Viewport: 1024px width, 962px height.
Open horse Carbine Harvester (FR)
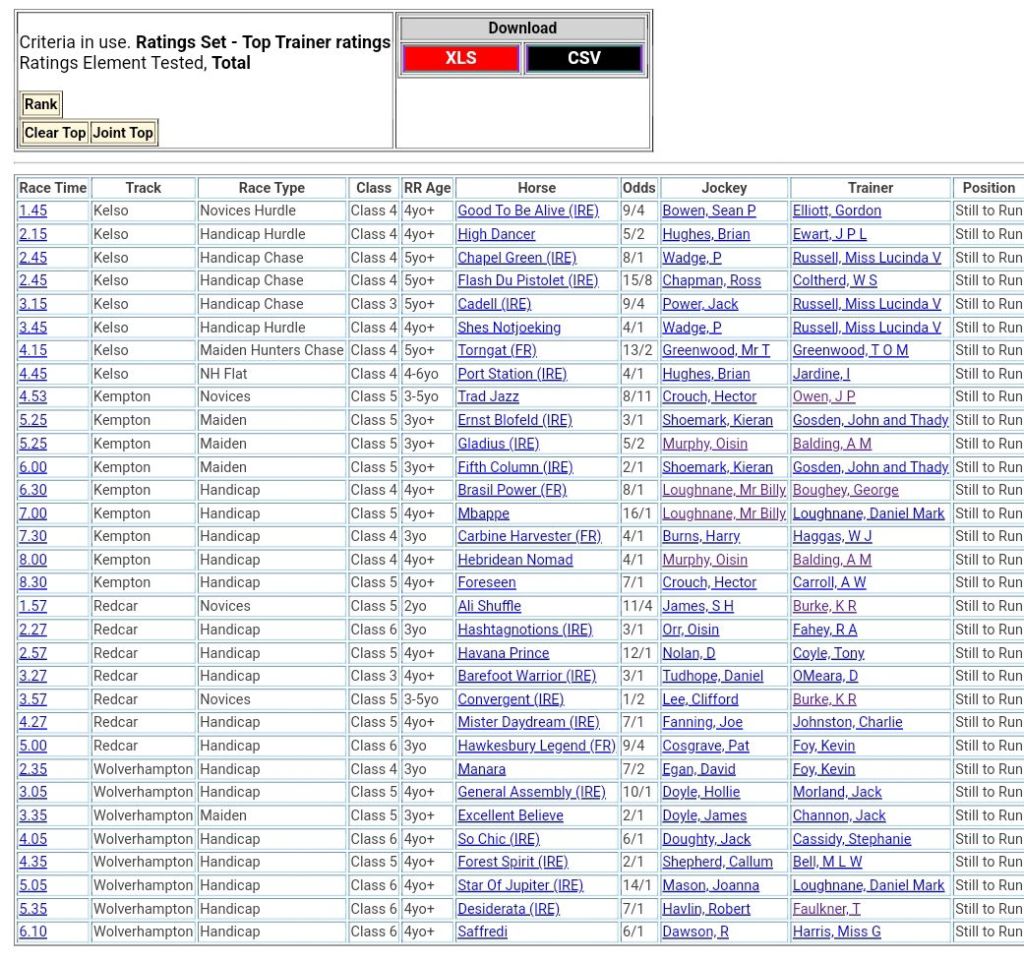click(529, 537)
